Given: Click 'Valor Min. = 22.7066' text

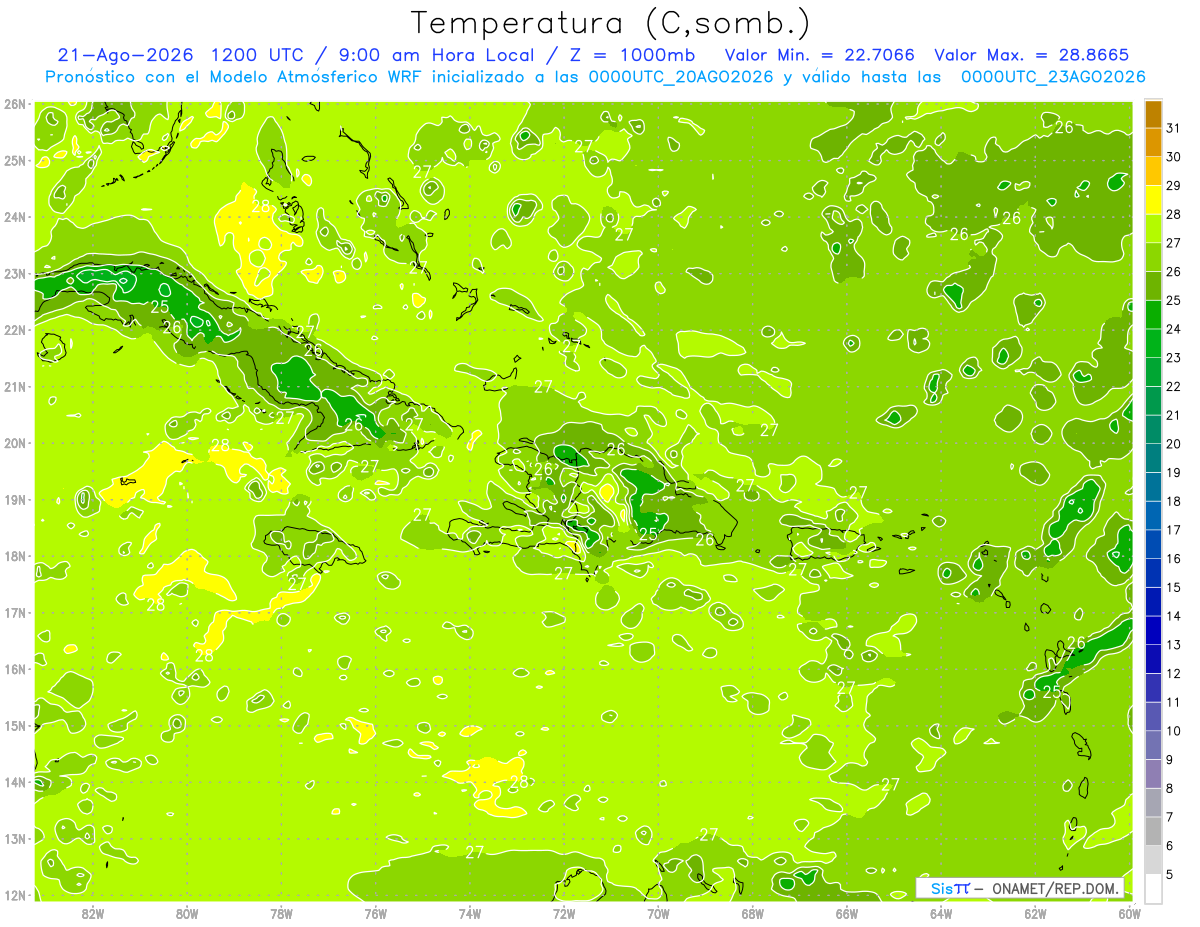Looking at the screenshot, I should (819, 55).
